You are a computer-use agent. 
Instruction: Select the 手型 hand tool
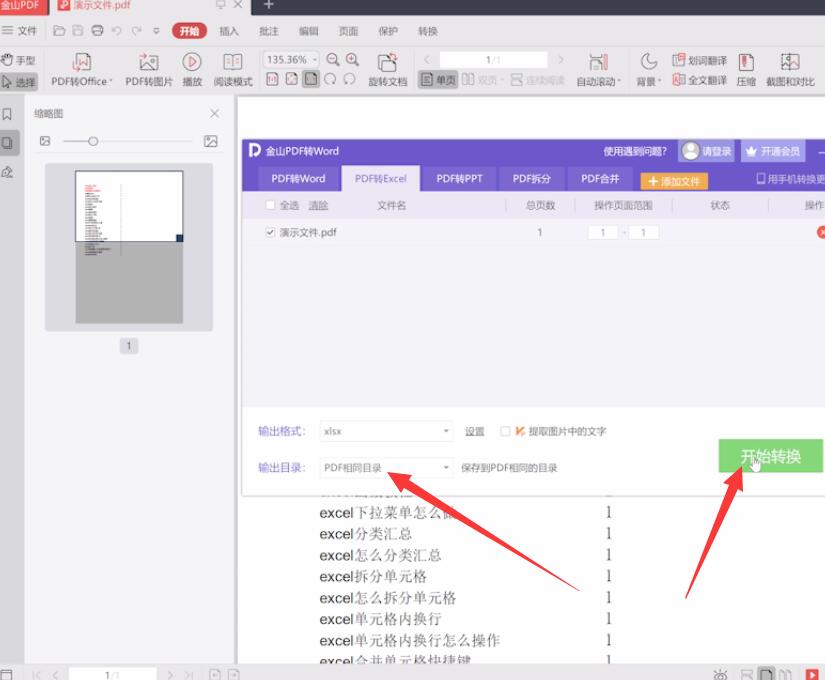tap(18, 59)
